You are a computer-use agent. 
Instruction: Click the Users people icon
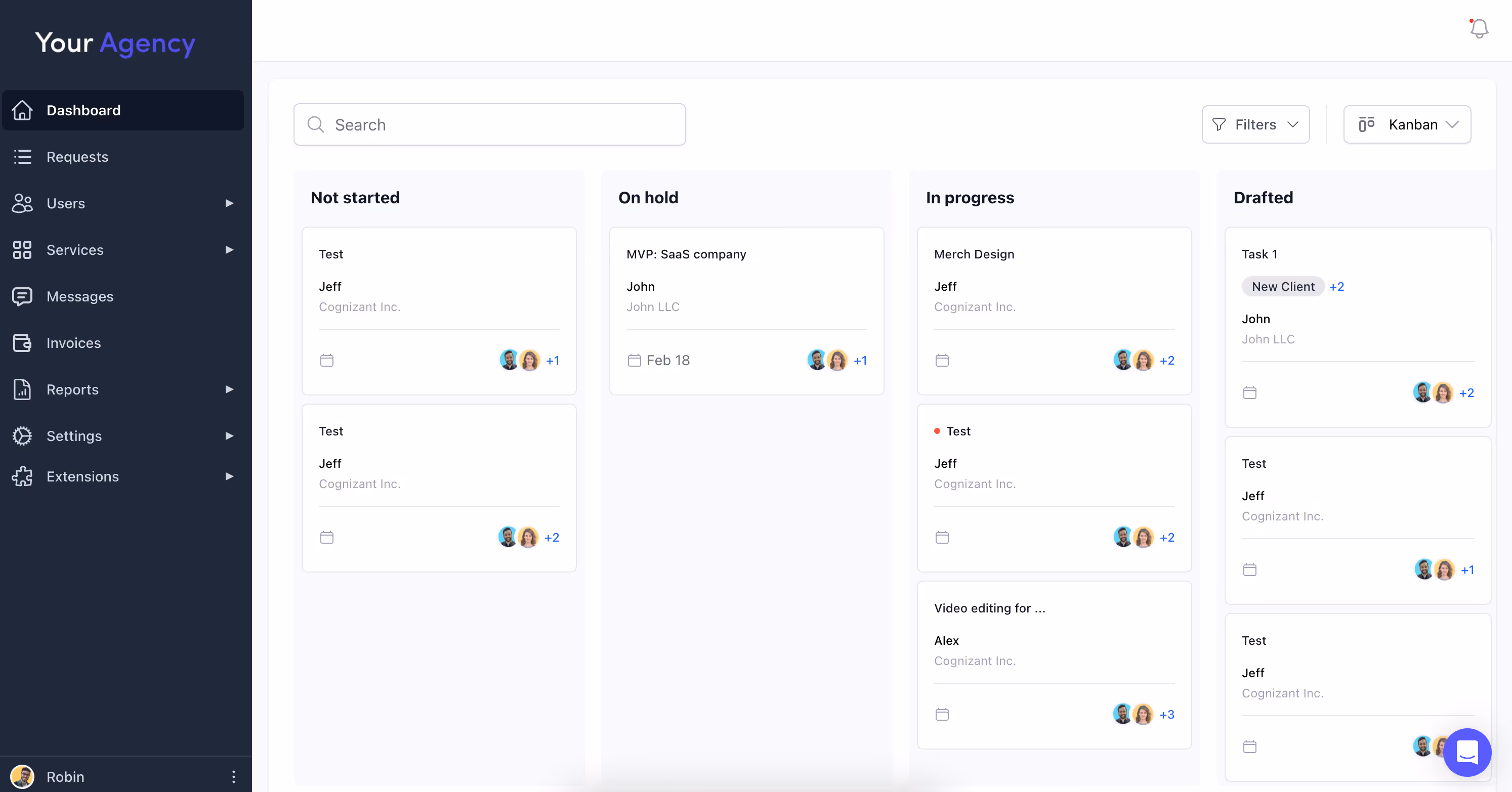click(22, 203)
